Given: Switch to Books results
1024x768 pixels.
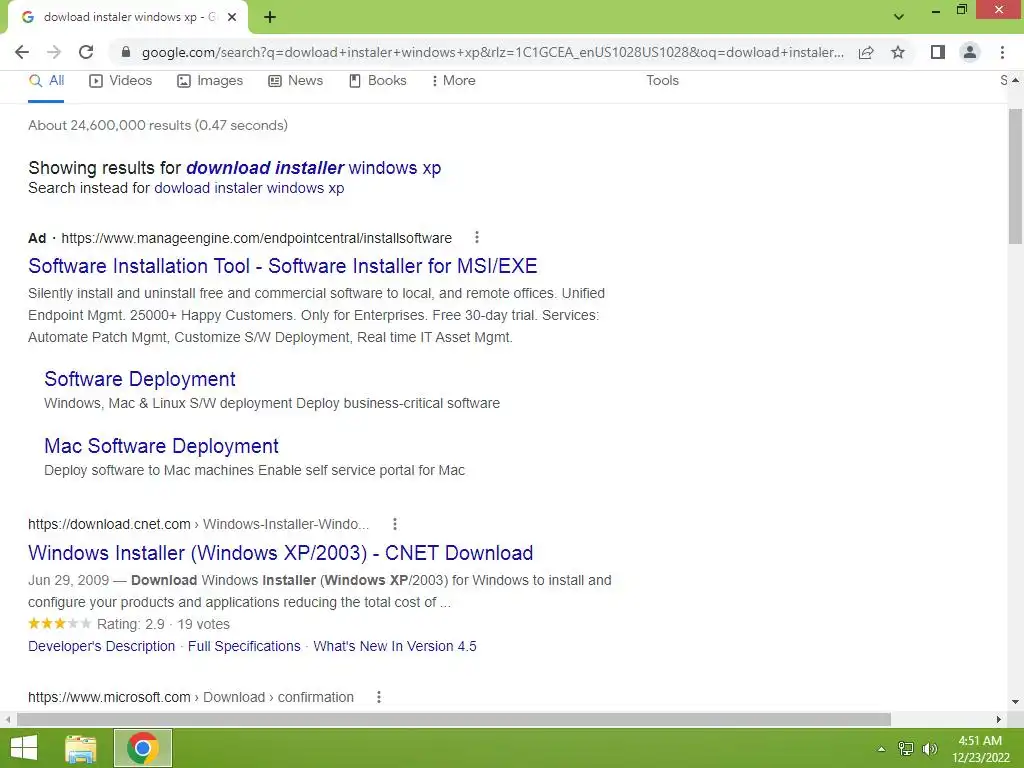Looking at the screenshot, I should pyautogui.click(x=377, y=81).
